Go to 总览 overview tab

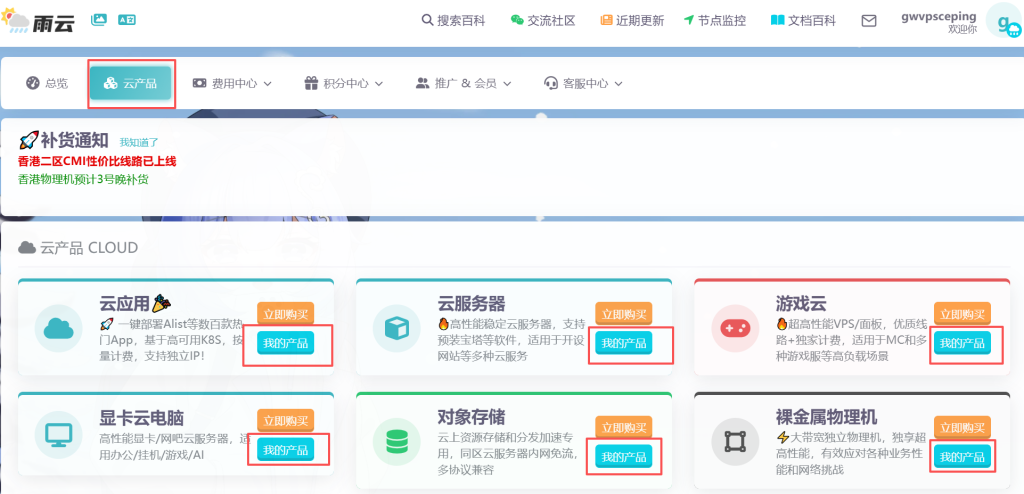tap(47, 83)
